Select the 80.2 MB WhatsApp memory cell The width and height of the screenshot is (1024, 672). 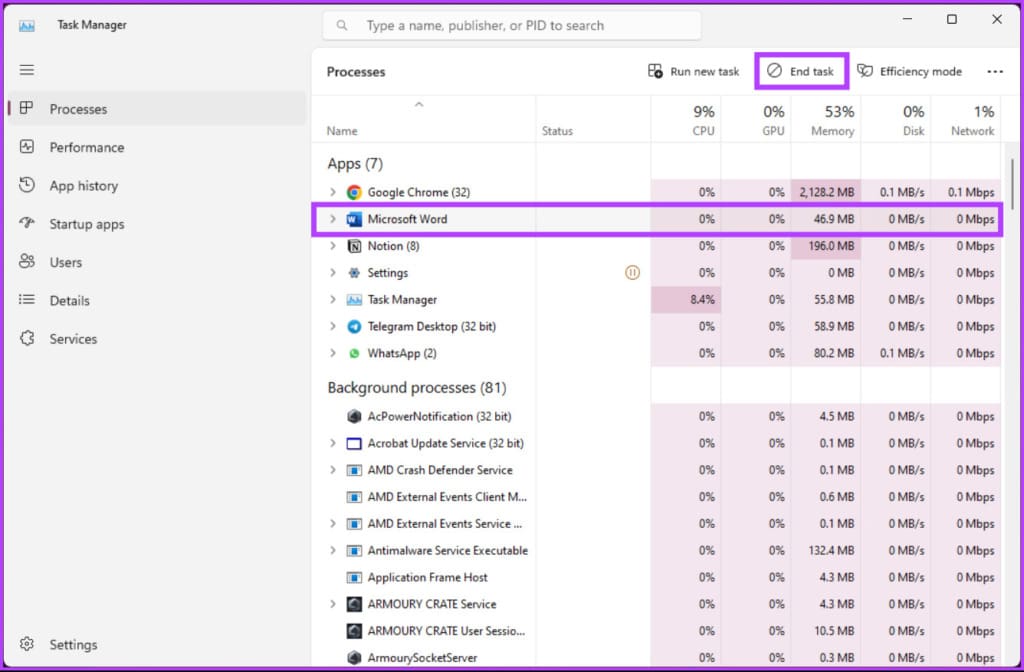click(x=825, y=353)
